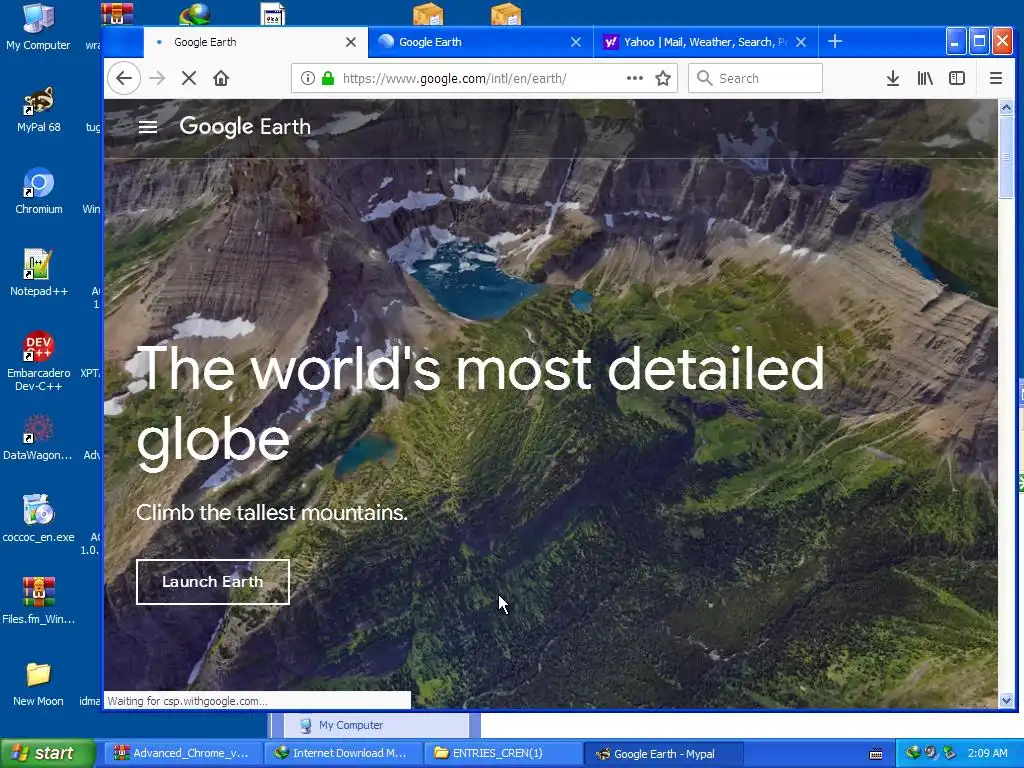
Task: Select the Notepad++ desktop icon
Action: (39, 274)
